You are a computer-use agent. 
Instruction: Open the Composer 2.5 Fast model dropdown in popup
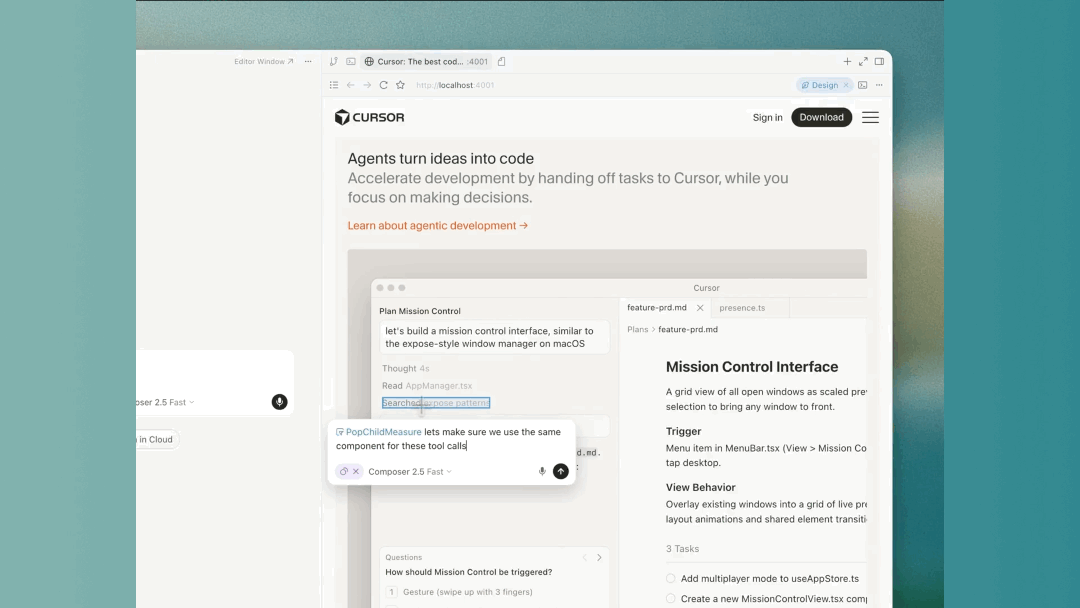click(x=410, y=471)
